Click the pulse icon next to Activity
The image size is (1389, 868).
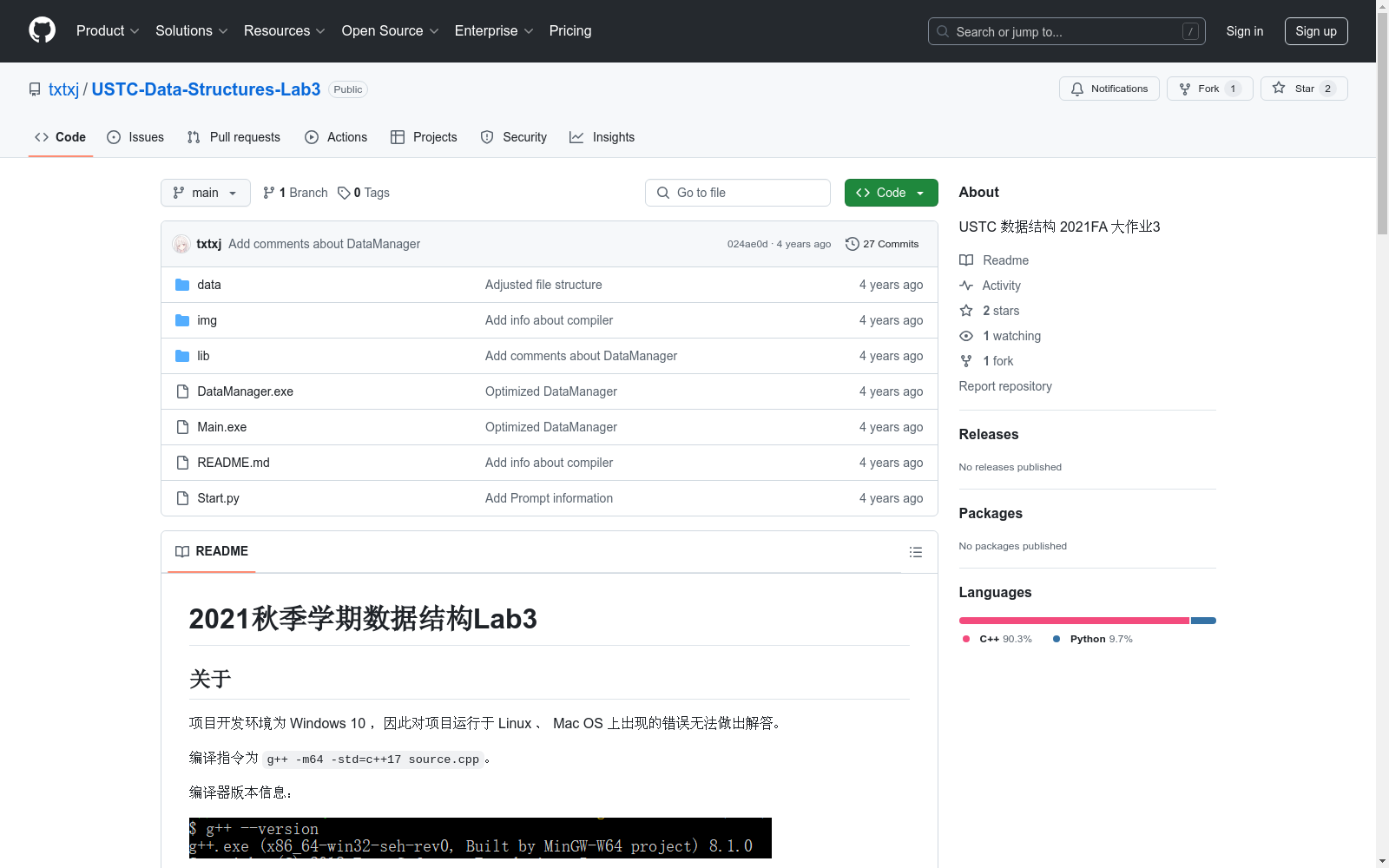point(966,286)
